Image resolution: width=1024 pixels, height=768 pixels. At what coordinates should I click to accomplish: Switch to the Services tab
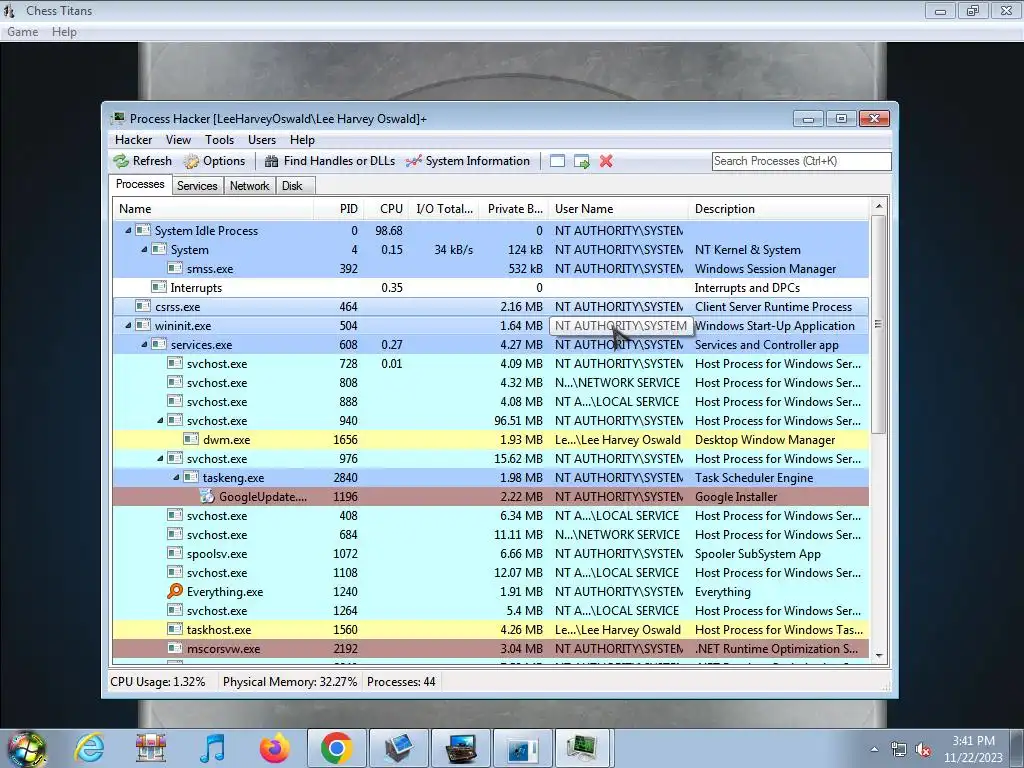[x=197, y=185]
